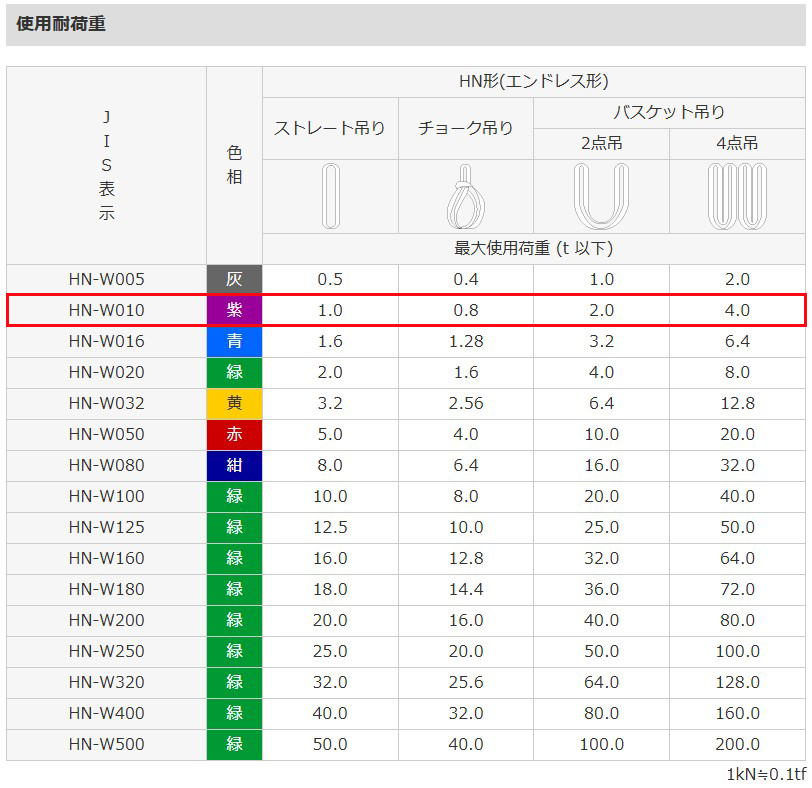The height and width of the screenshot is (788, 812).
Task: Click the HN-W500 model label
Action: tap(106, 745)
